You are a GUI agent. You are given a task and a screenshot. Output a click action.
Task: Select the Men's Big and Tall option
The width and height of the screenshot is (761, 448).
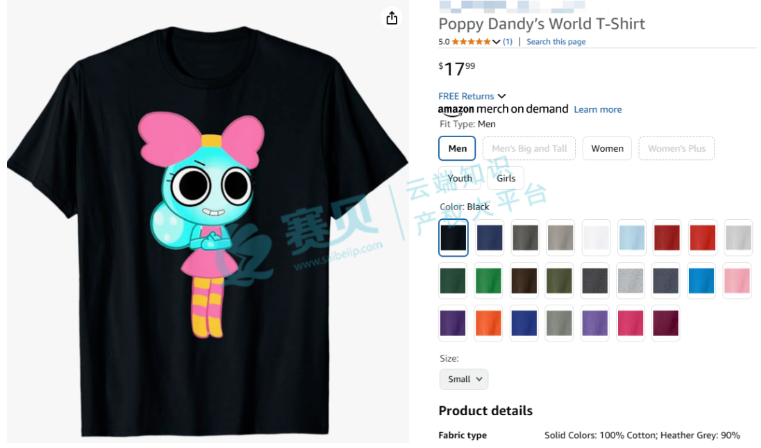[529, 149]
